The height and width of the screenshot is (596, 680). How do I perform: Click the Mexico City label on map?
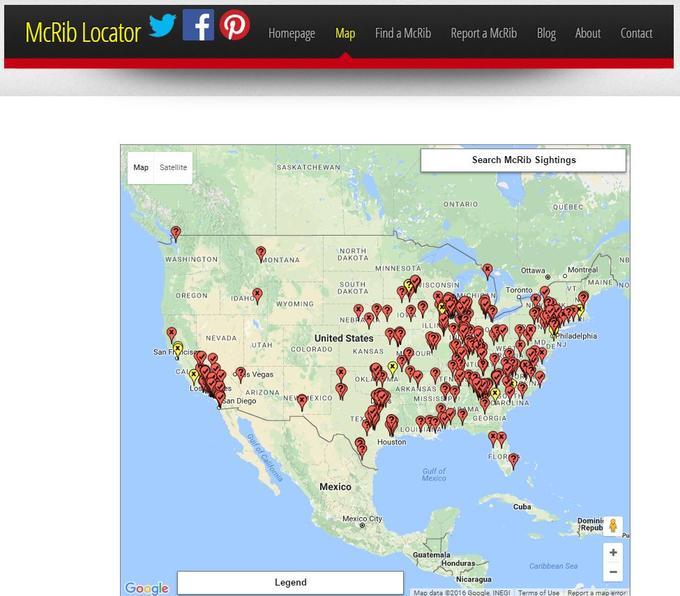[363, 519]
